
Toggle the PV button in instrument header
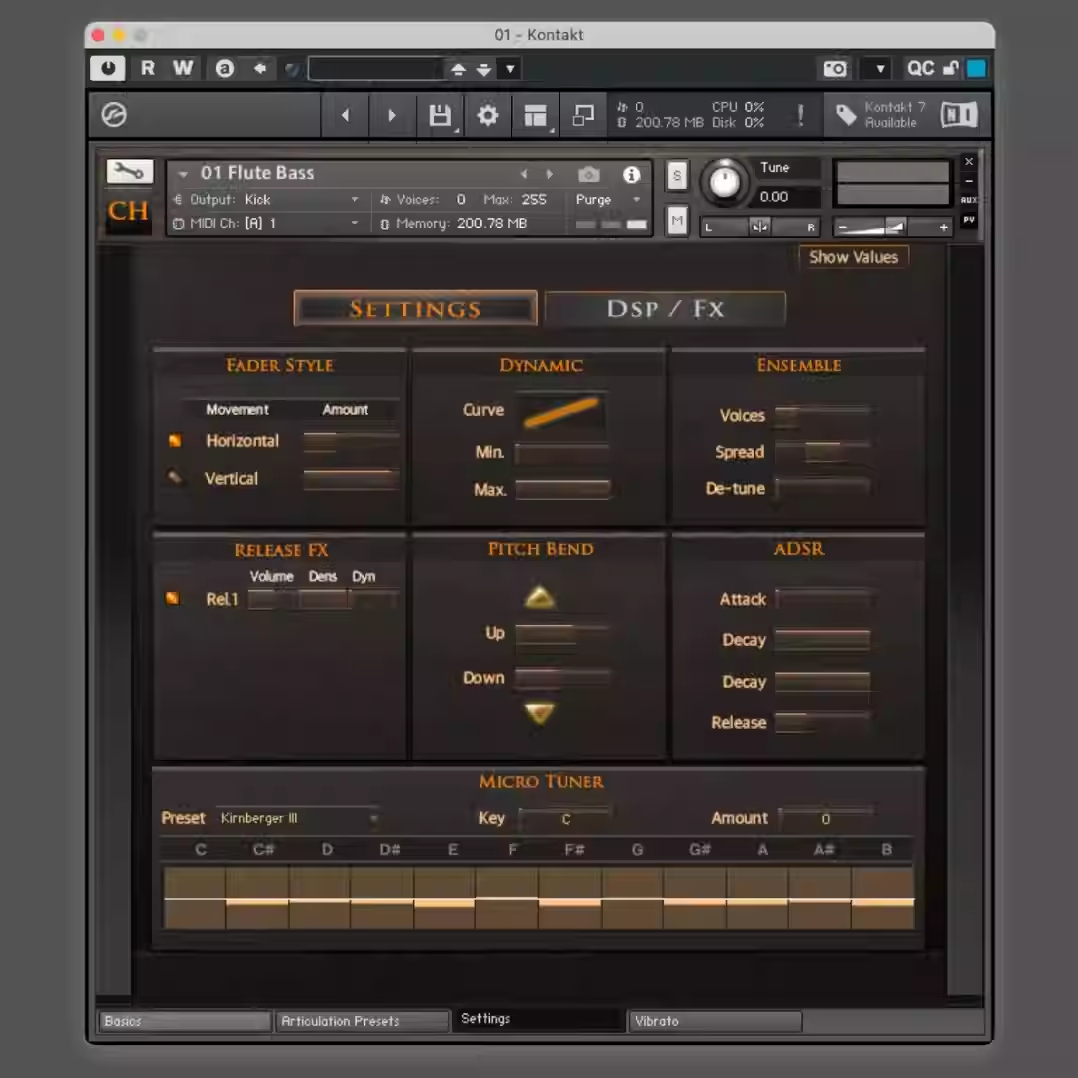coord(969,220)
